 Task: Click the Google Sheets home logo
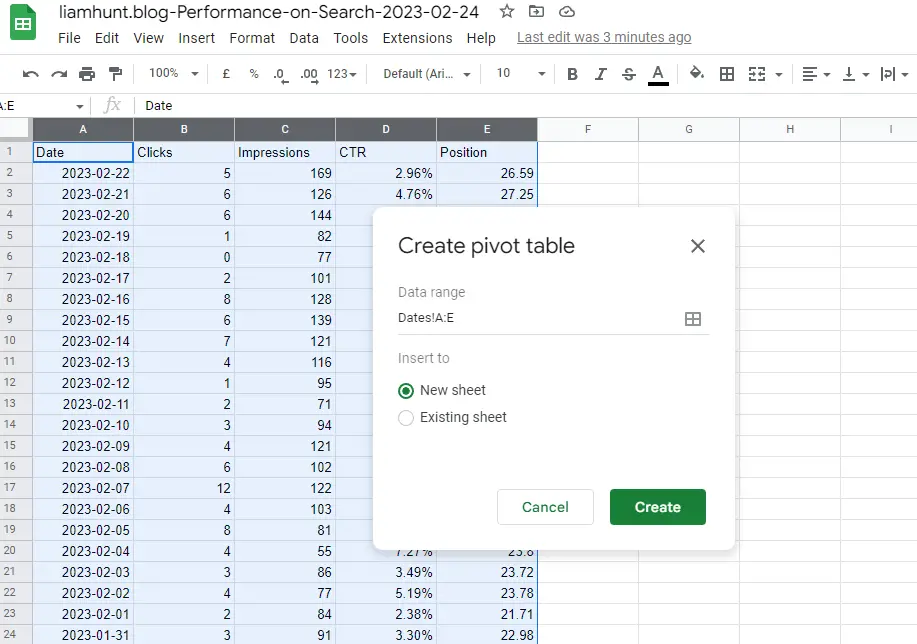tap(23, 22)
